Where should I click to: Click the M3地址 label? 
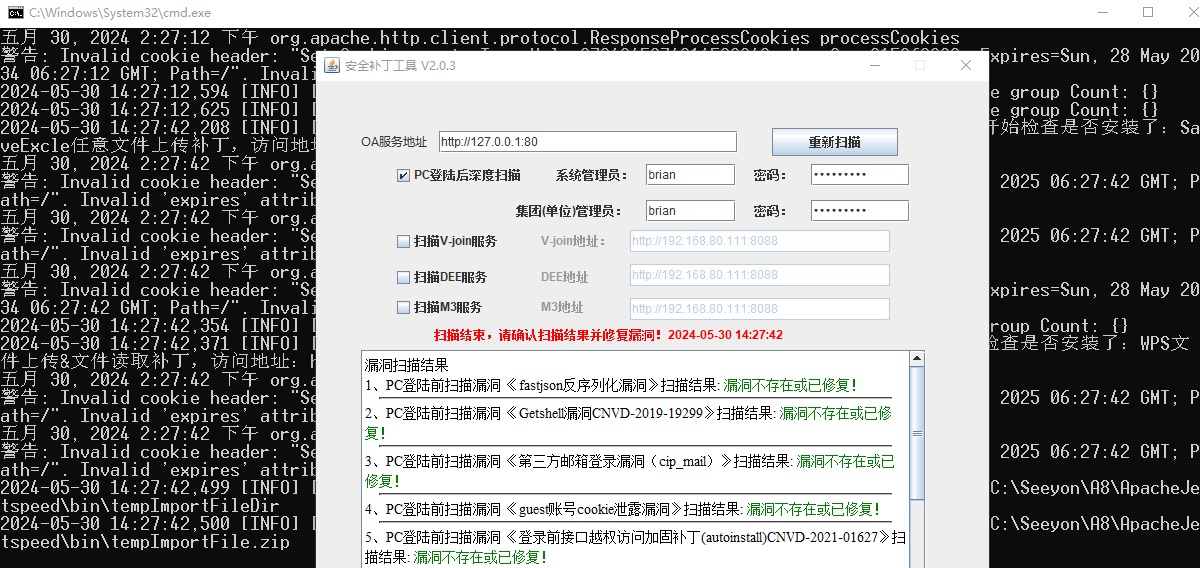point(562,307)
